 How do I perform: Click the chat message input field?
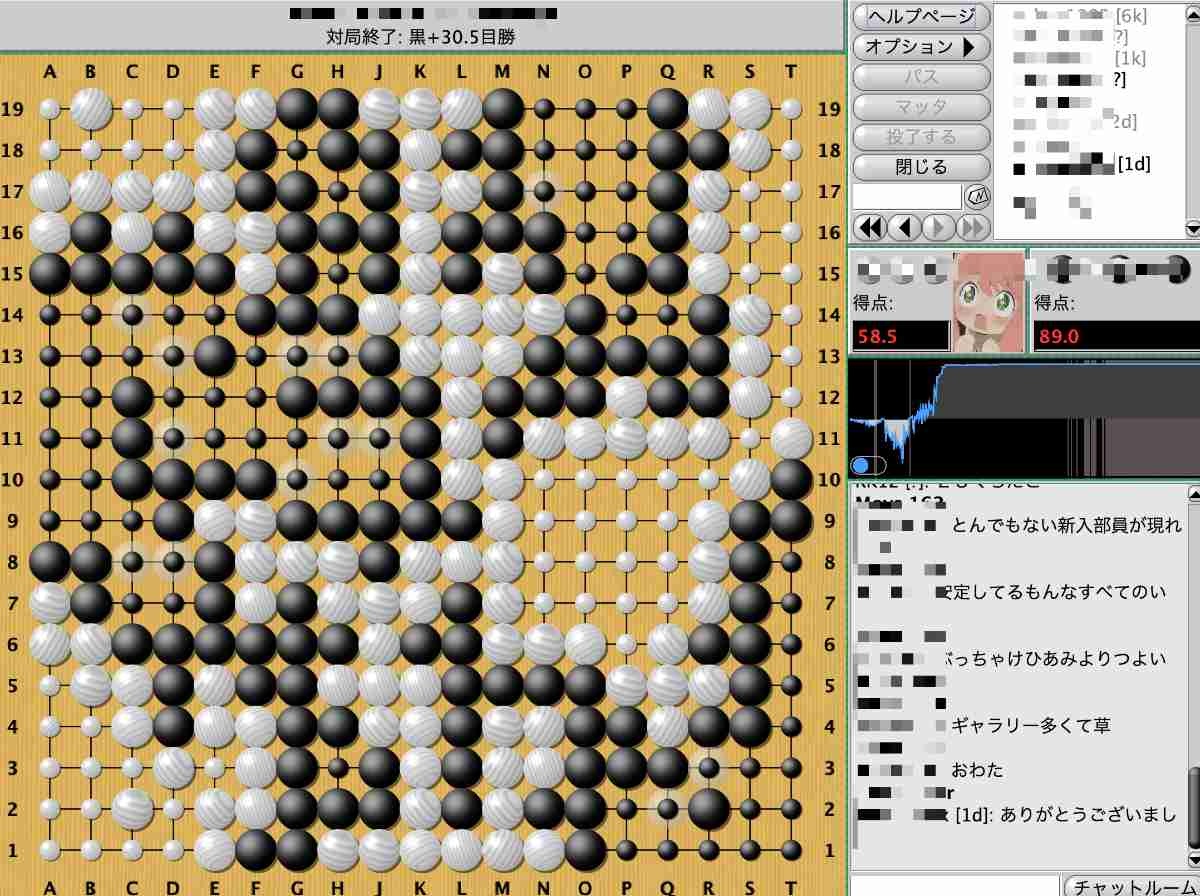pyautogui.click(x=953, y=886)
